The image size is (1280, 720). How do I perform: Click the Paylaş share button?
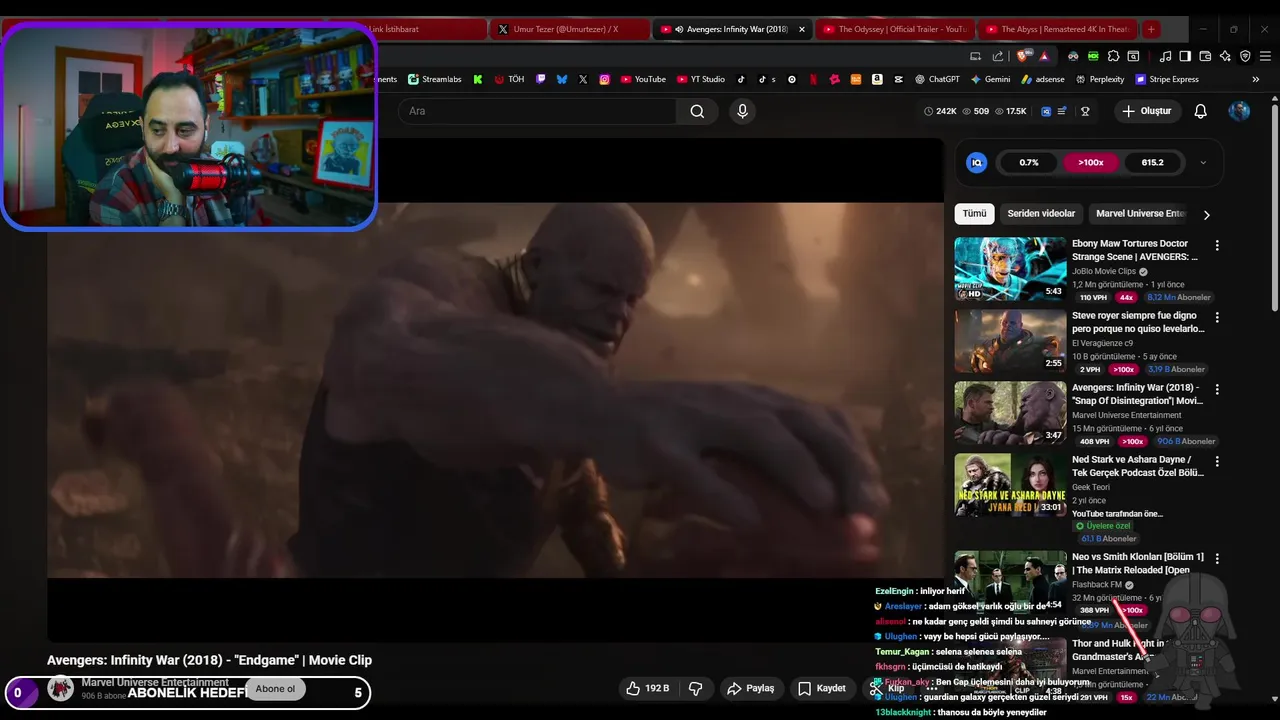click(751, 688)
